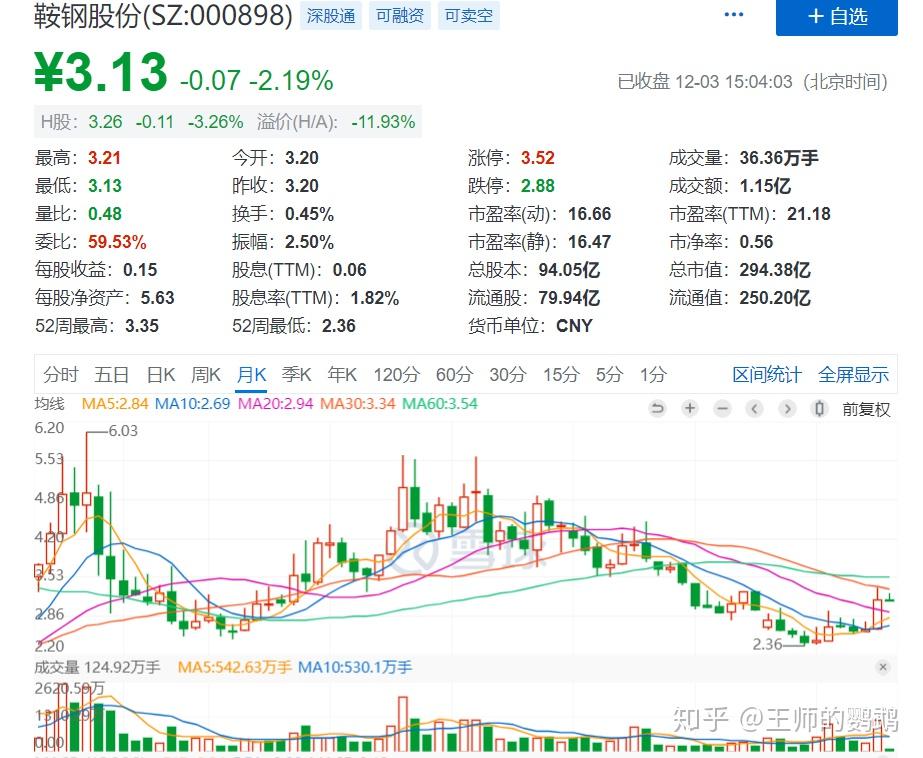
Task: Pan the chart left using the left arrow icon
Action: pyautogui.click(x=754, y=409)
